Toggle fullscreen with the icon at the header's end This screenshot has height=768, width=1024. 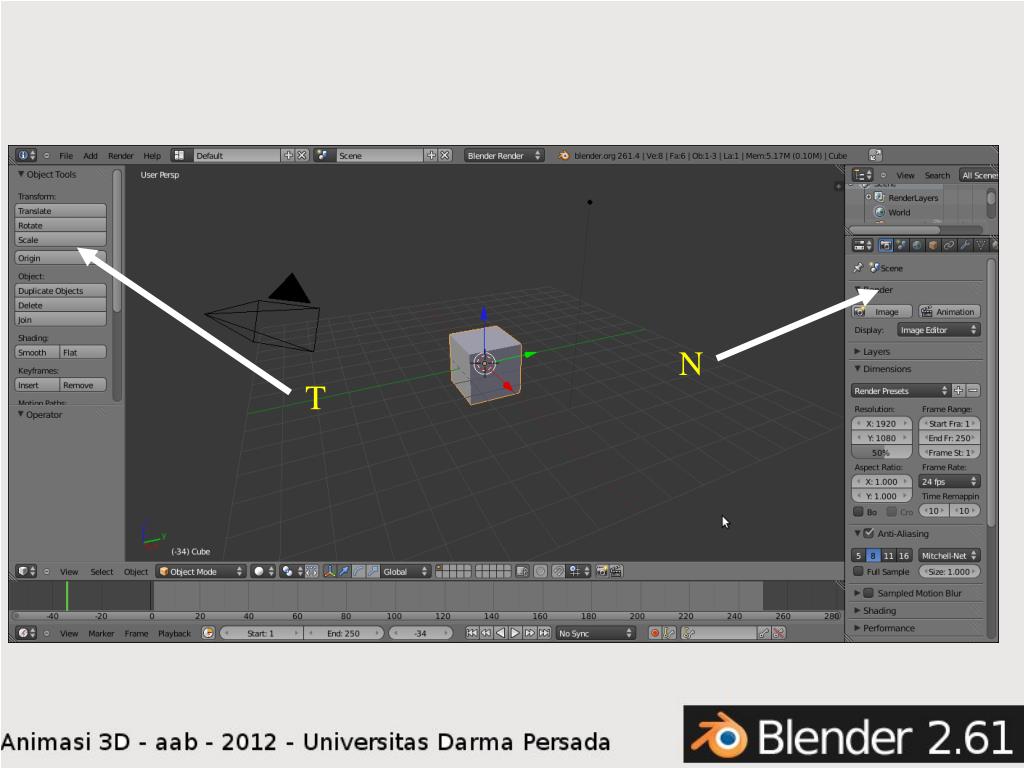click(875, 155)
